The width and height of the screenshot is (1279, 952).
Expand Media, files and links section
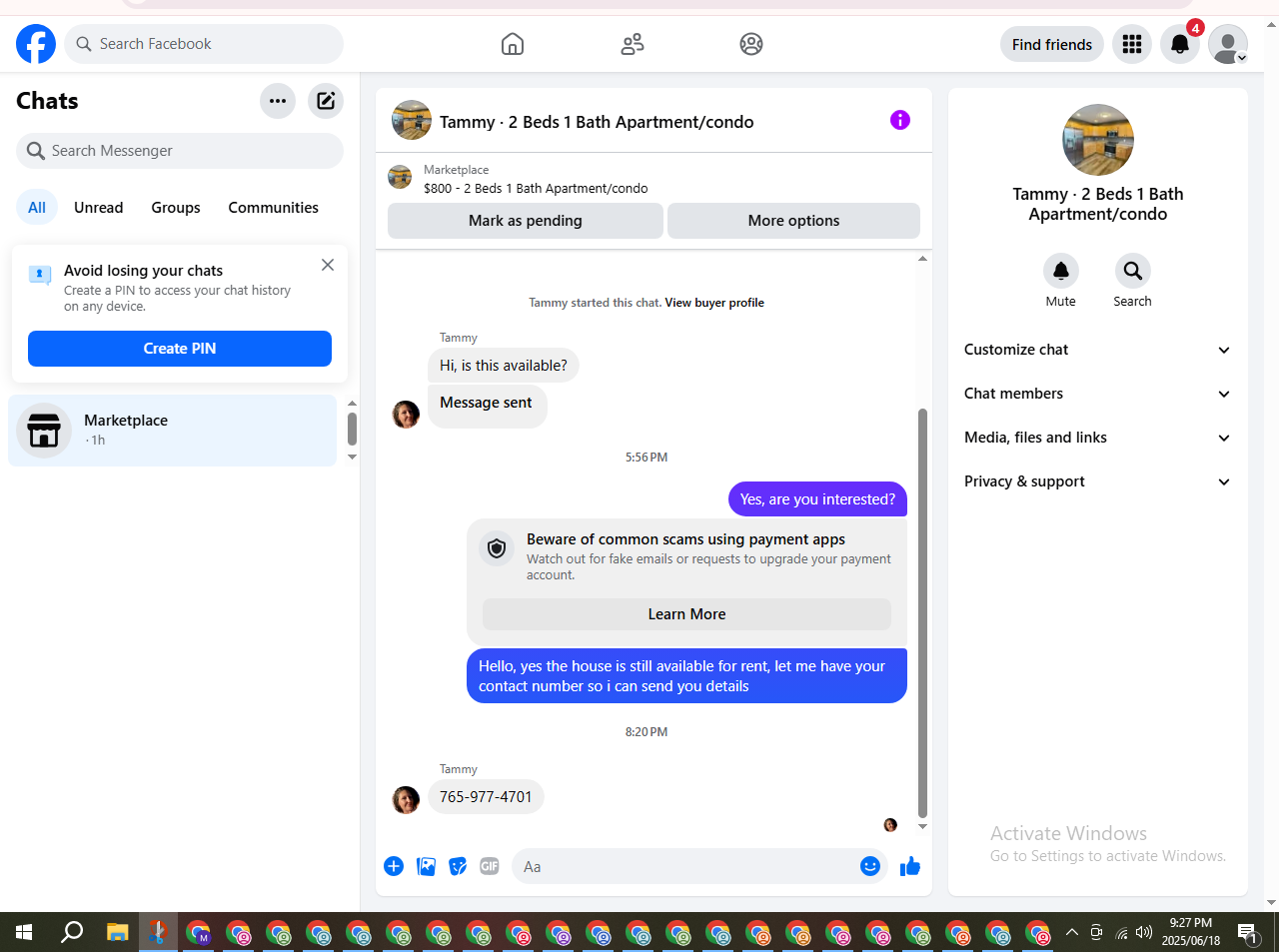1098,438
